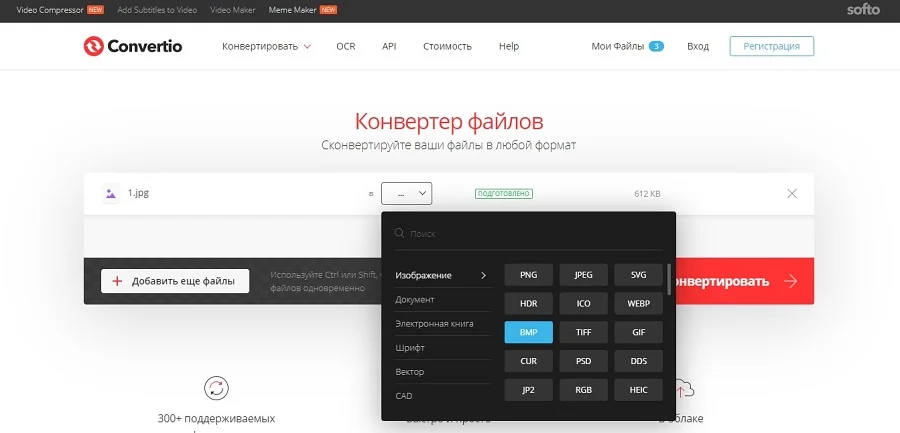Open the output format dropdown for 1.jpg
Image resolution: width=900 pixels, height=433 pixels.
click(406, 194)
